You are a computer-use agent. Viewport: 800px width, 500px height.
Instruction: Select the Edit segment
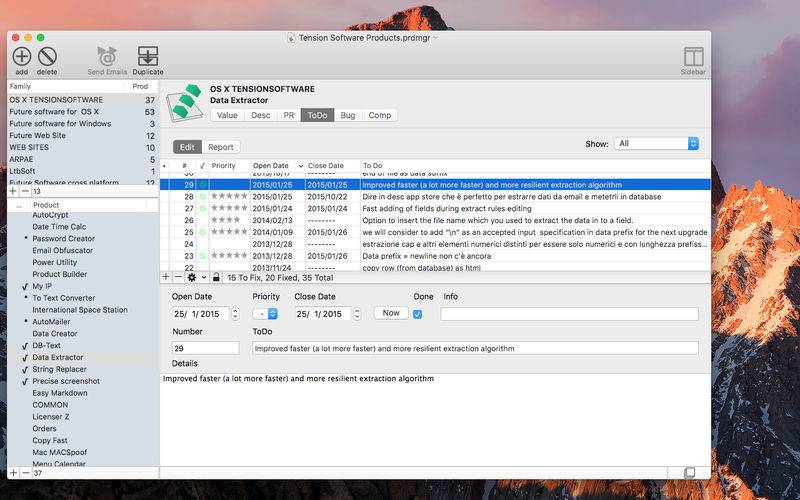click(x=187, y=147)
